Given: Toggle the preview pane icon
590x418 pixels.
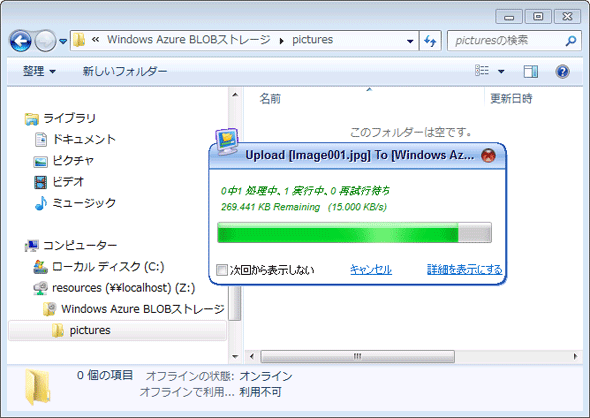Looking at the screenshot, I should pos(531,71).
